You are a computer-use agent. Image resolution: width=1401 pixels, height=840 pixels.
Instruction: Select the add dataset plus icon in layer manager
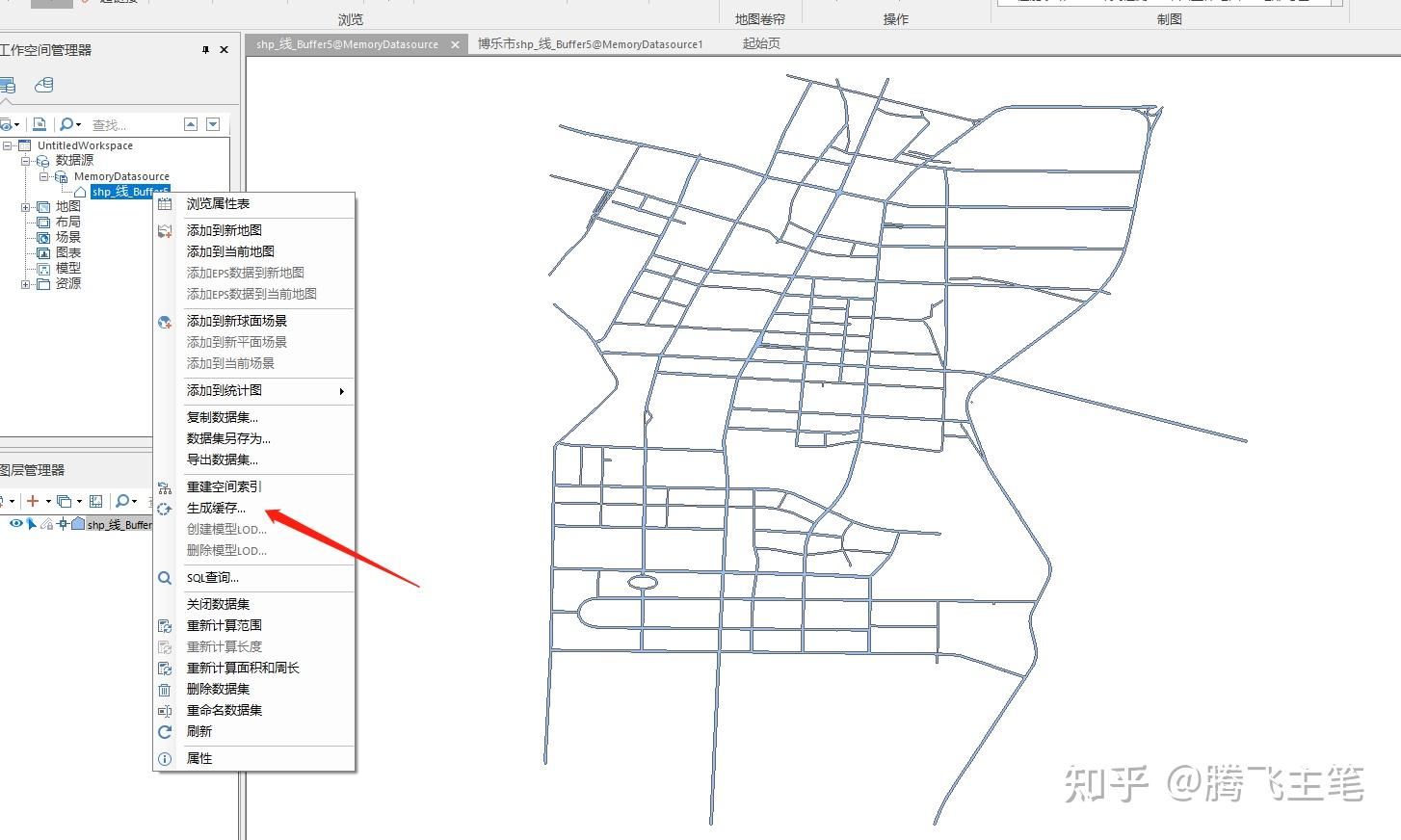tap(33, 501)
